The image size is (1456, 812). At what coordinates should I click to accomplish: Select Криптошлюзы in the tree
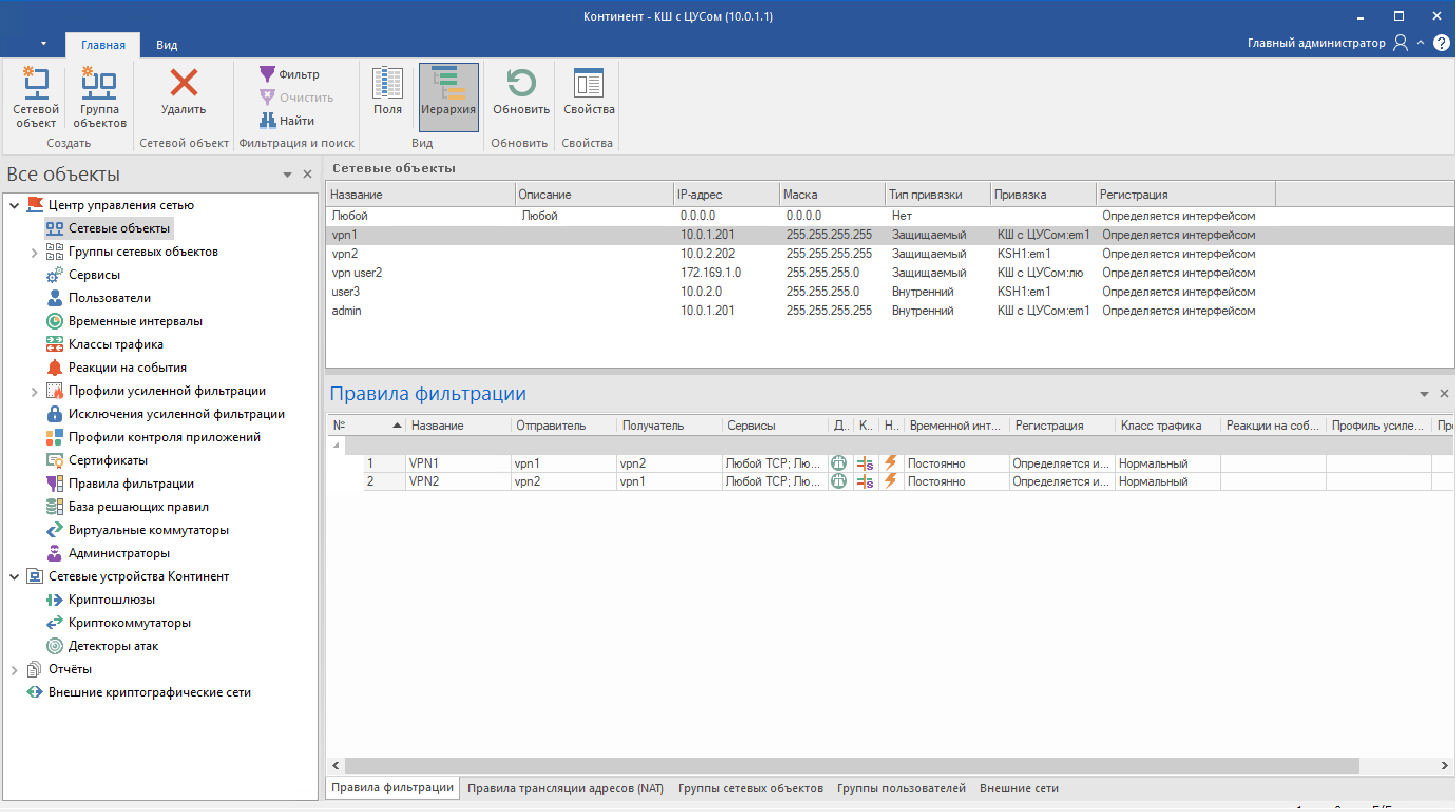[x=111, y=600]
